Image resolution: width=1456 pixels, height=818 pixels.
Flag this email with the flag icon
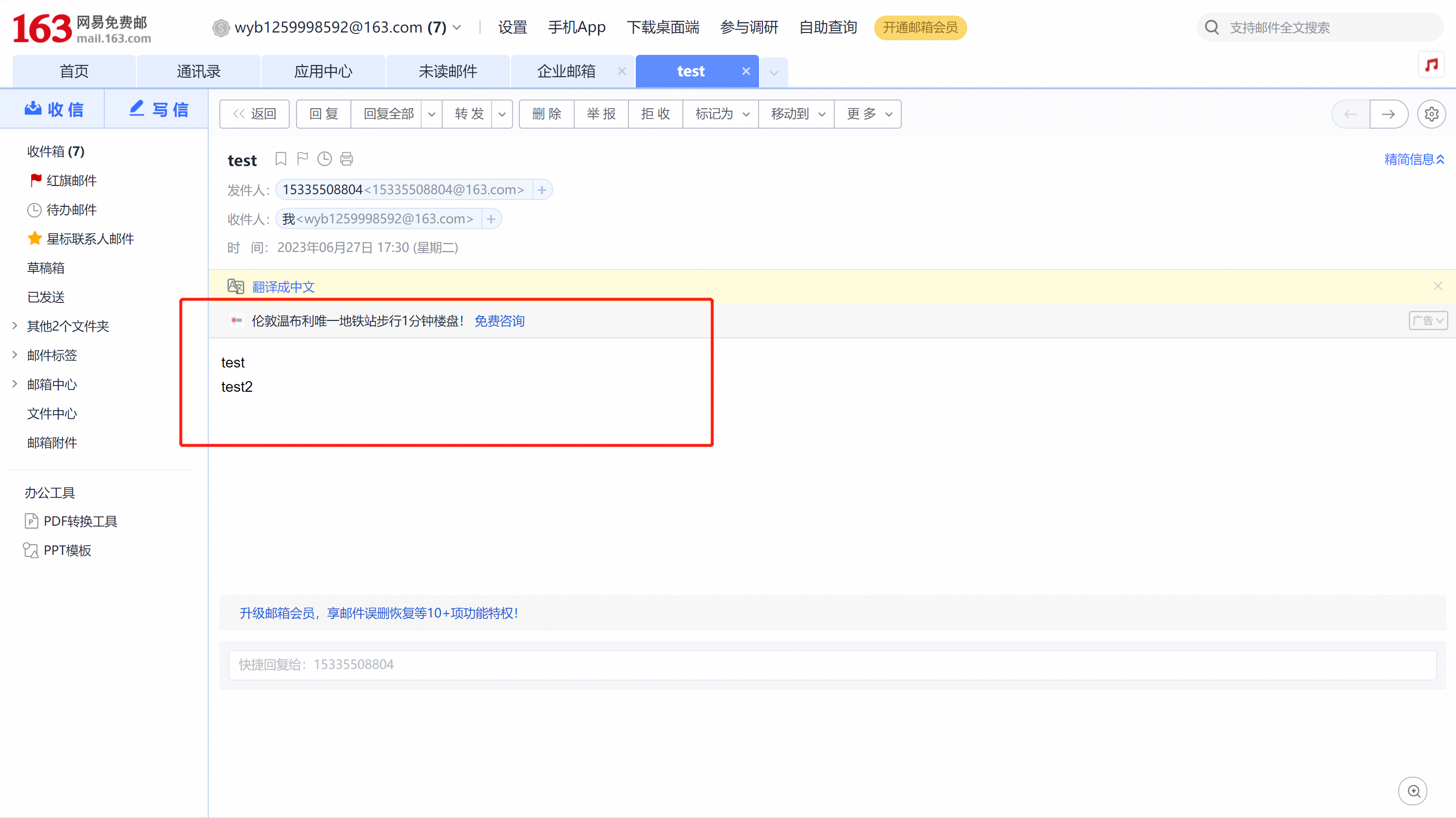pos(302,159)
